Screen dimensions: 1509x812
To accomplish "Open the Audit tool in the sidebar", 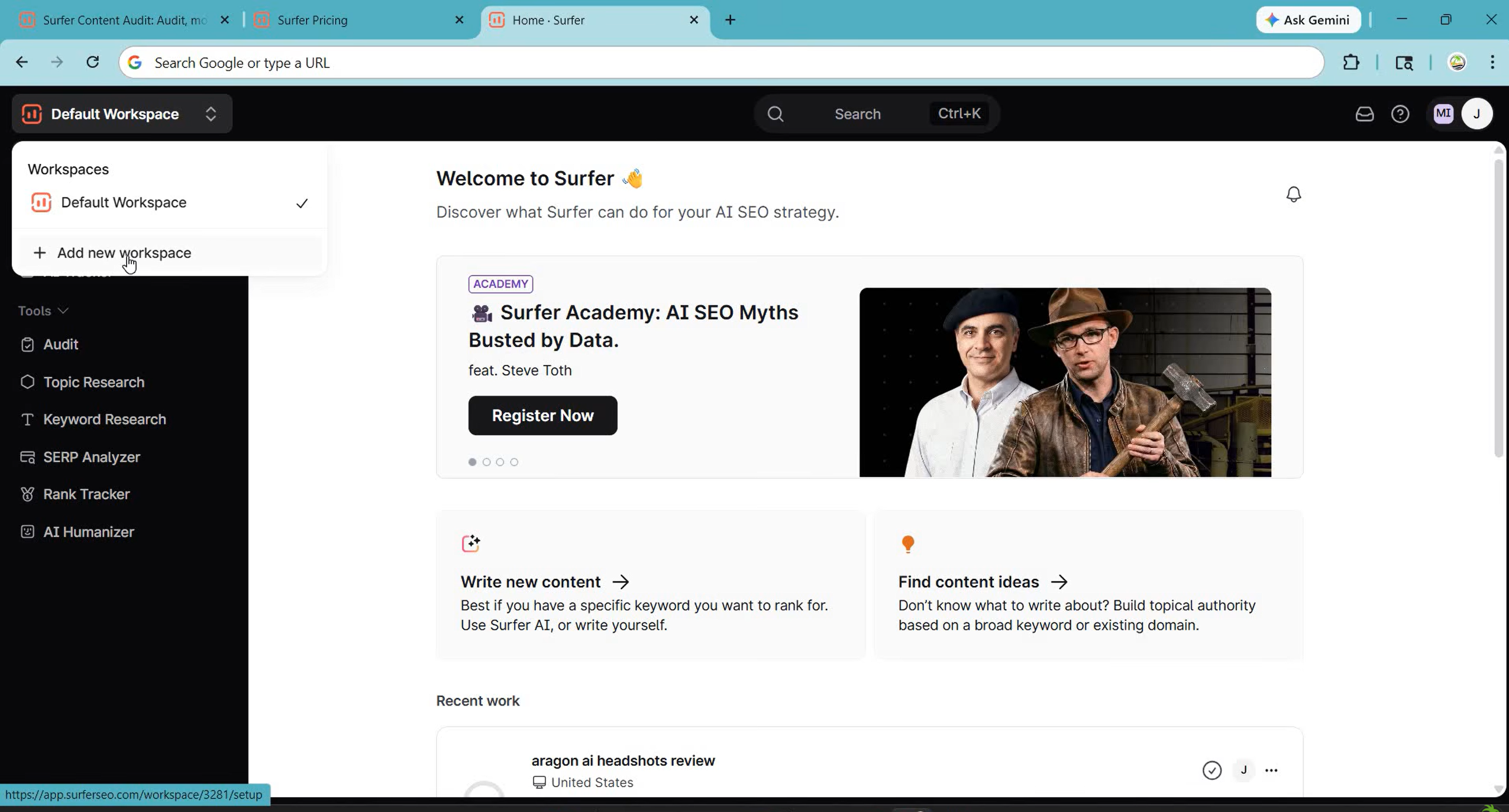I will (x=60, y=344).
